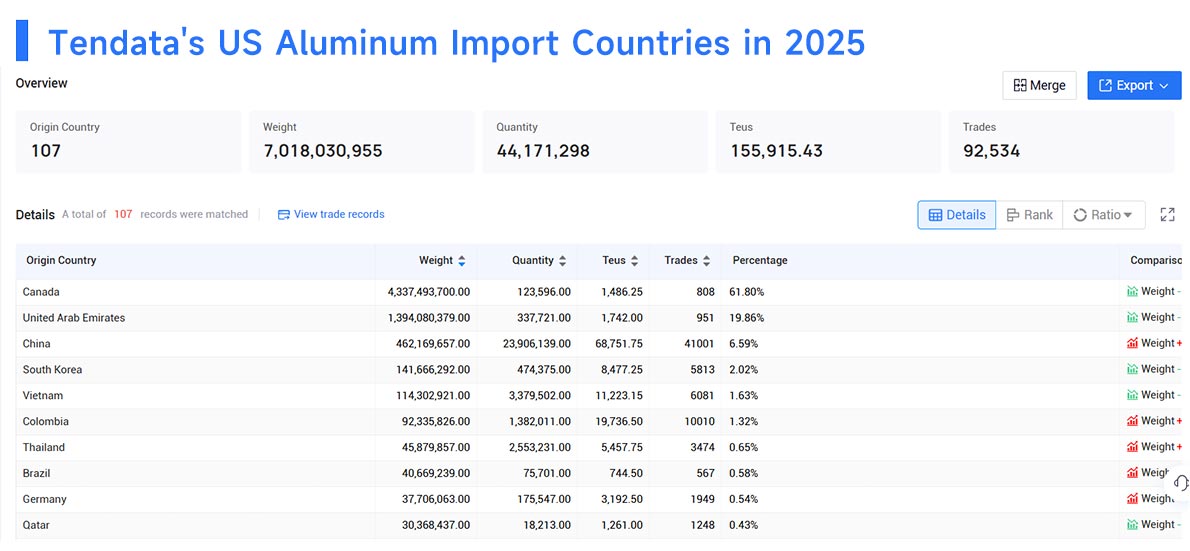
Task: Click the Origin Country column header
Action: click(x=61, y=260)
